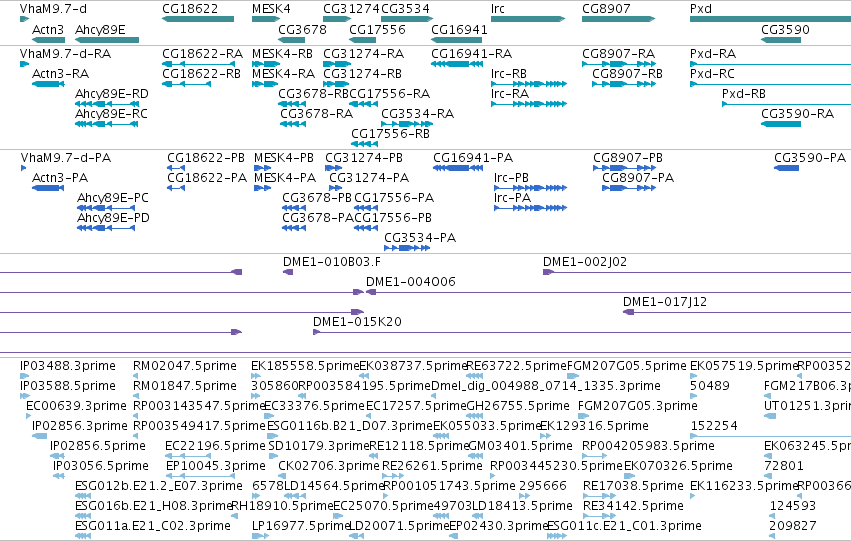The width and height of the screenshot is (851, 541).
Task: Select the DME1-004O06 clone feature
Action: 608,292
